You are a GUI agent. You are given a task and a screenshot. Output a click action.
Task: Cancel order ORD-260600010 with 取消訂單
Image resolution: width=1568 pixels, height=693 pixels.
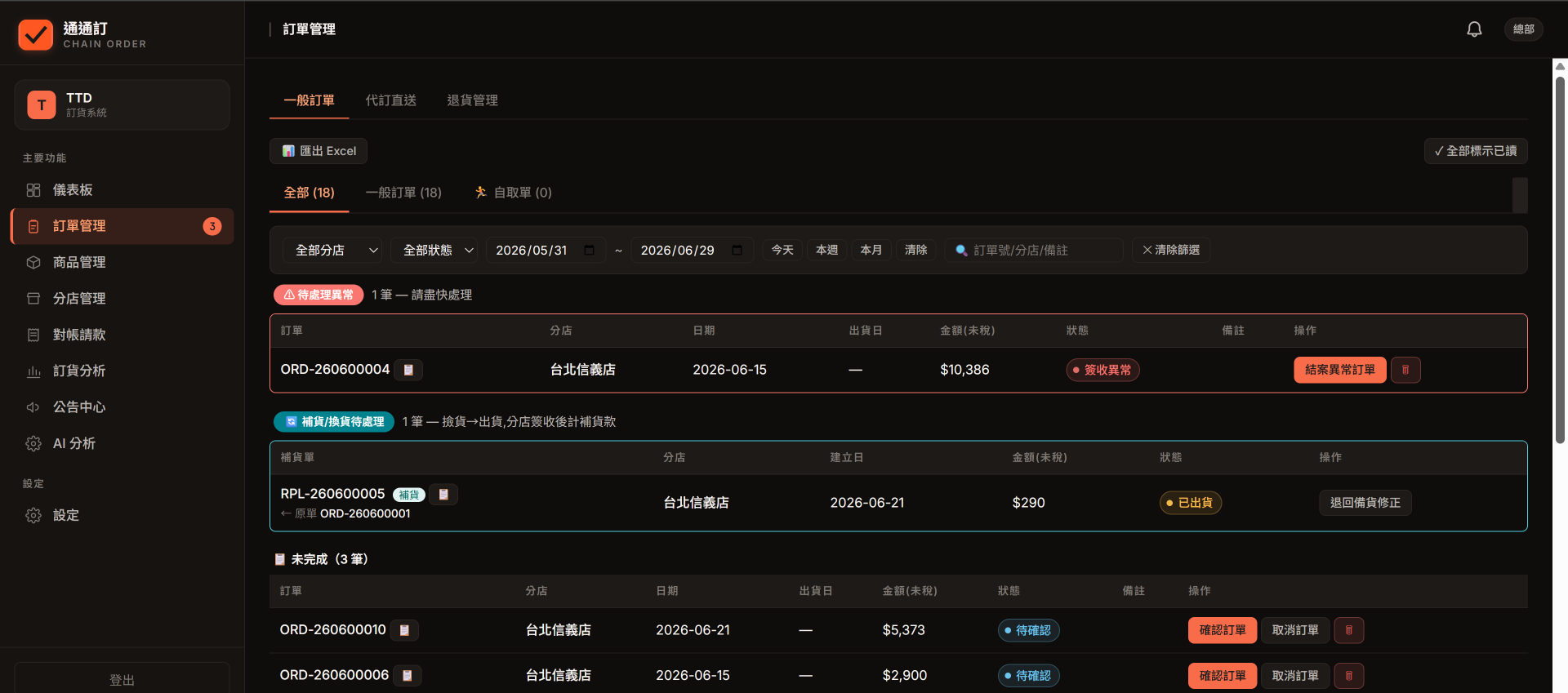click(1295, 630)
